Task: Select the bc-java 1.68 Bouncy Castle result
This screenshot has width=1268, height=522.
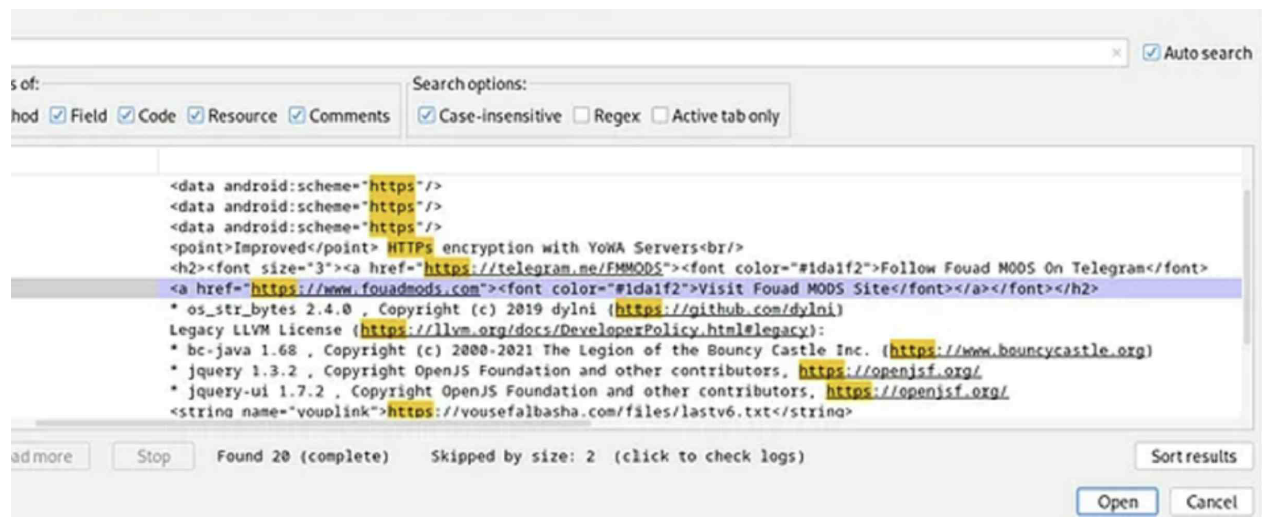Action: pyautogui.click(x=660, y=350)
